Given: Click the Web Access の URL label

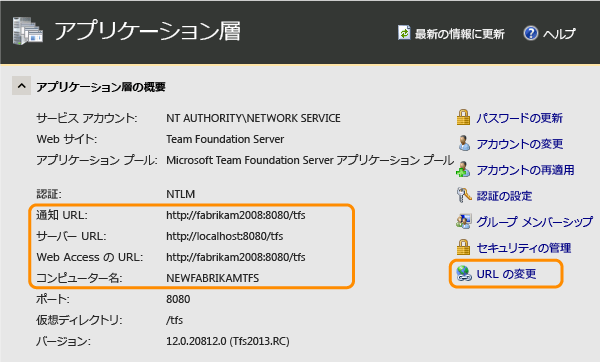Looking at the screenshot, I should [x=90, y=257].
